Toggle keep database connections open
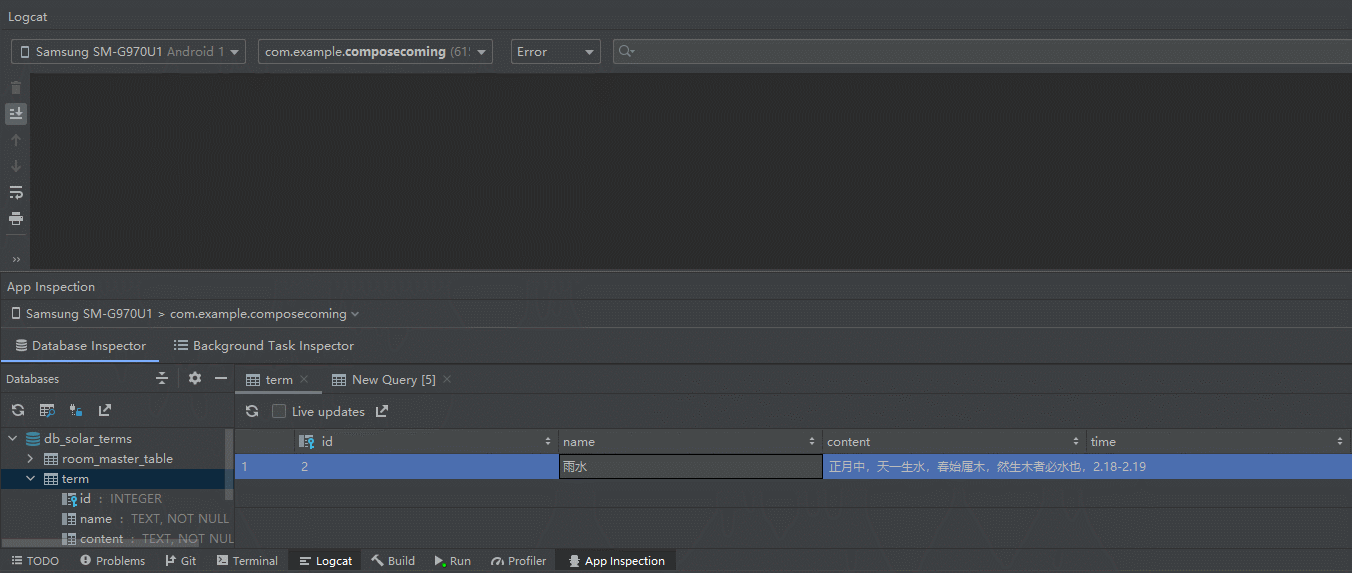 point(76,410)
